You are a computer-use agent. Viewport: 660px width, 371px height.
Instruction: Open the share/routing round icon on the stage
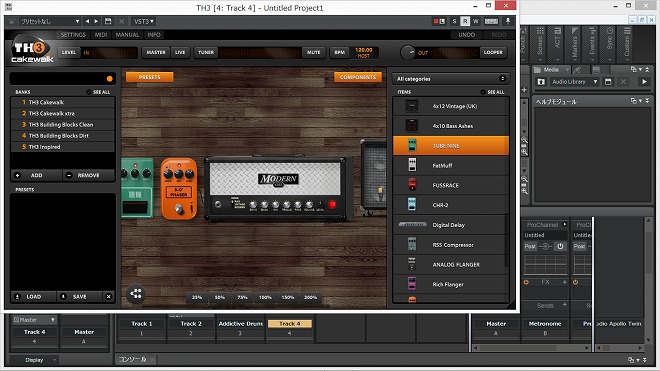tap(136, 294)
